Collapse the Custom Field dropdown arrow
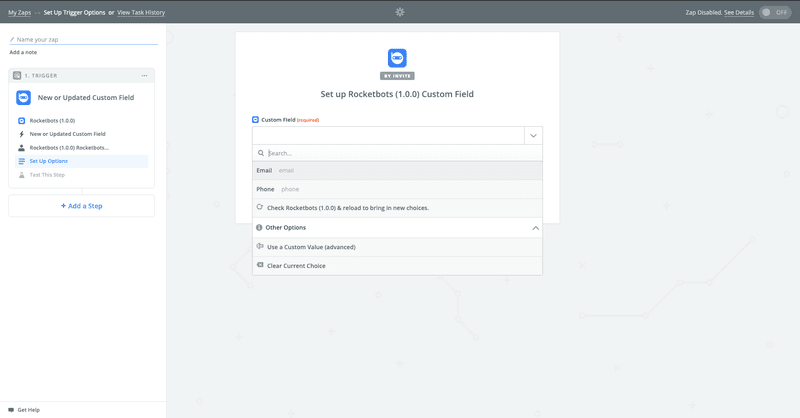This screenshot has width=800, height=418. pyautogui.click(x=533, y=136)
